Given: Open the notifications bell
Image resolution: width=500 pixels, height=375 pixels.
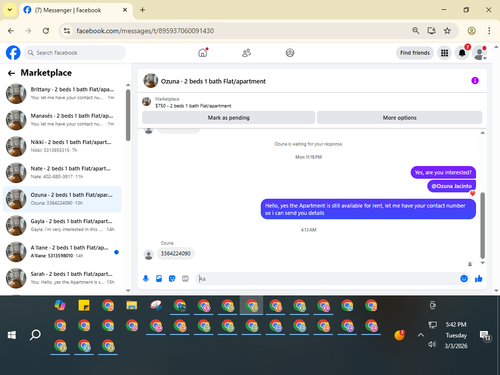Looking at the screenshot, I should (x=462, y=53).
